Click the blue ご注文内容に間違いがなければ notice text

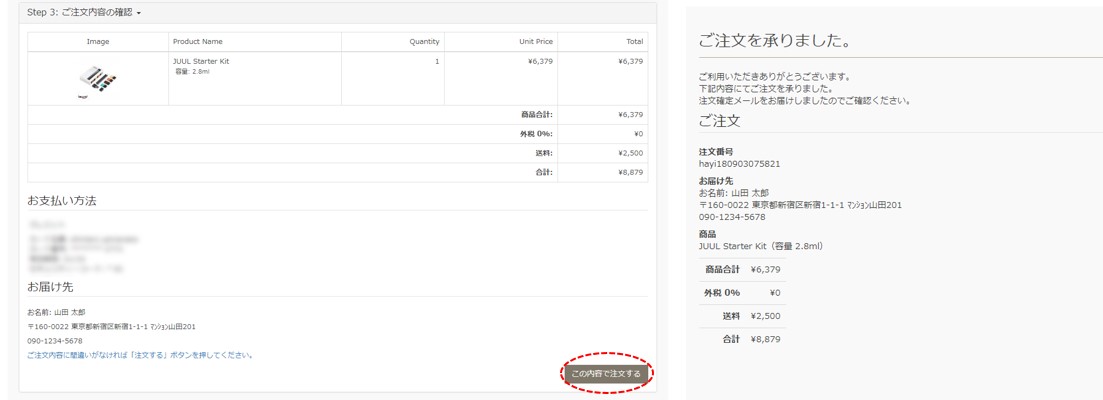tap(140, 355)
